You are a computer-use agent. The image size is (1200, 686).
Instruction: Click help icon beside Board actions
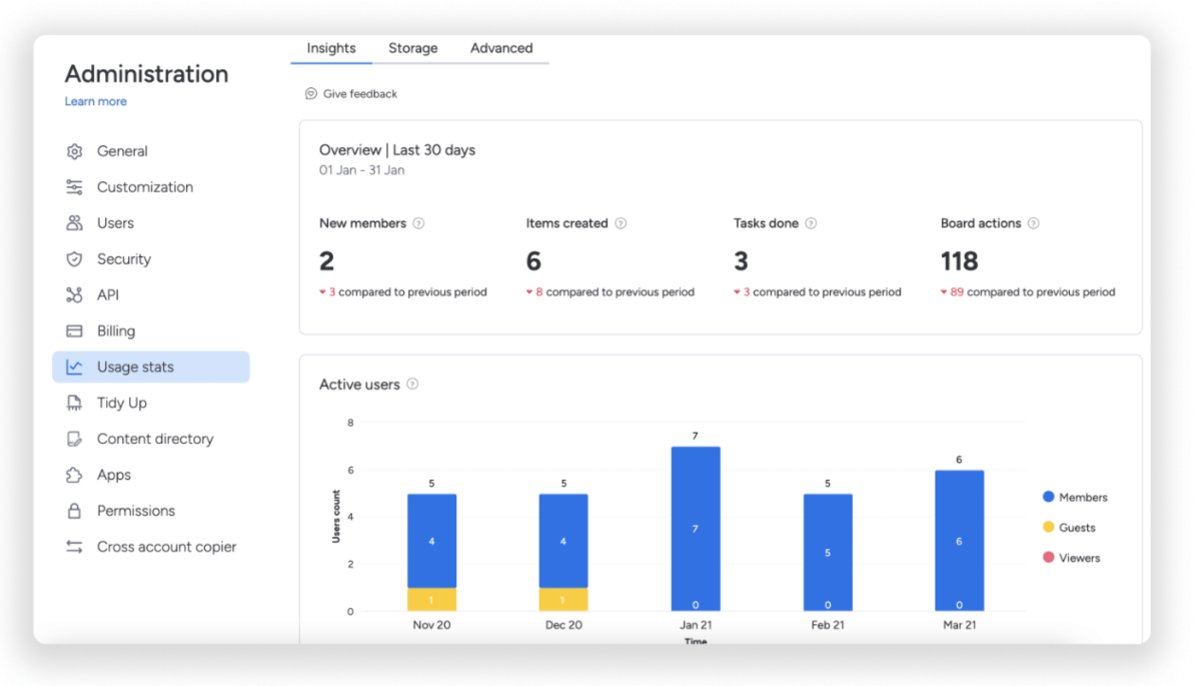[1033, 223]
